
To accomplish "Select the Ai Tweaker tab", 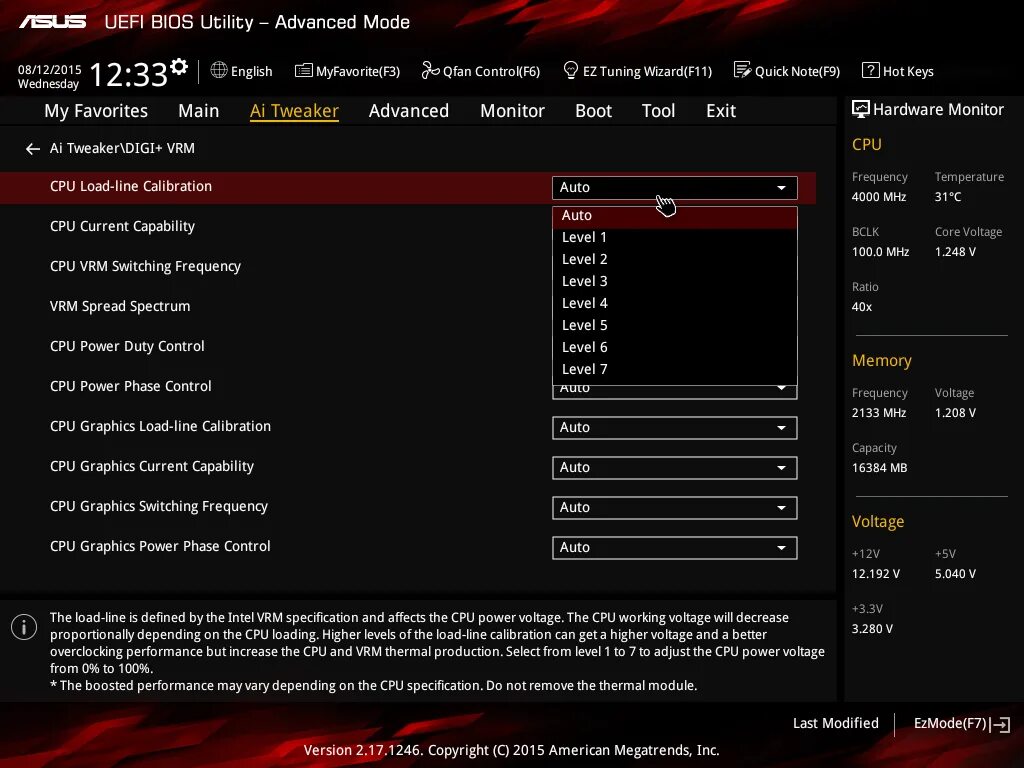I will (x=294, y=111).
